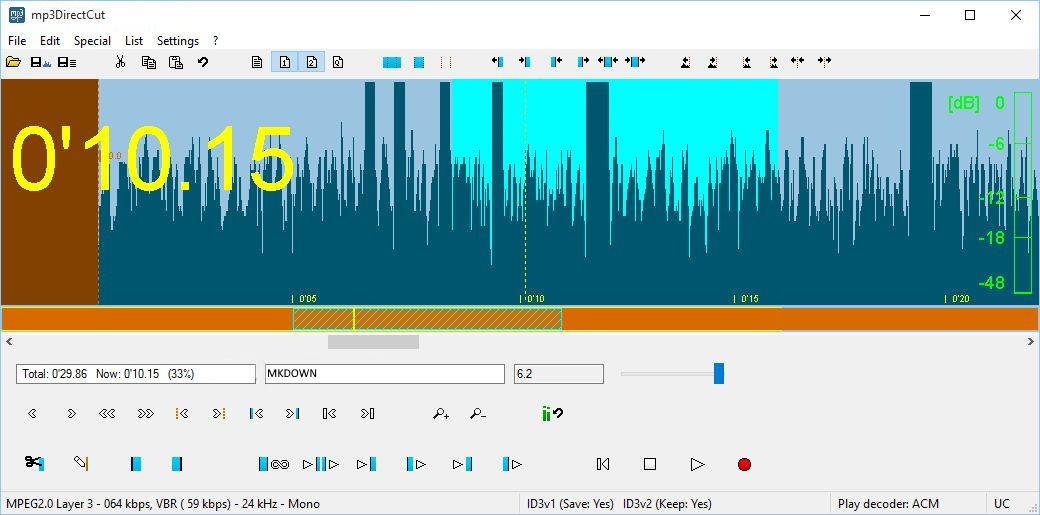Set the selection end marker
This screenshot has width=1040, height=515.
pos(176,464)
